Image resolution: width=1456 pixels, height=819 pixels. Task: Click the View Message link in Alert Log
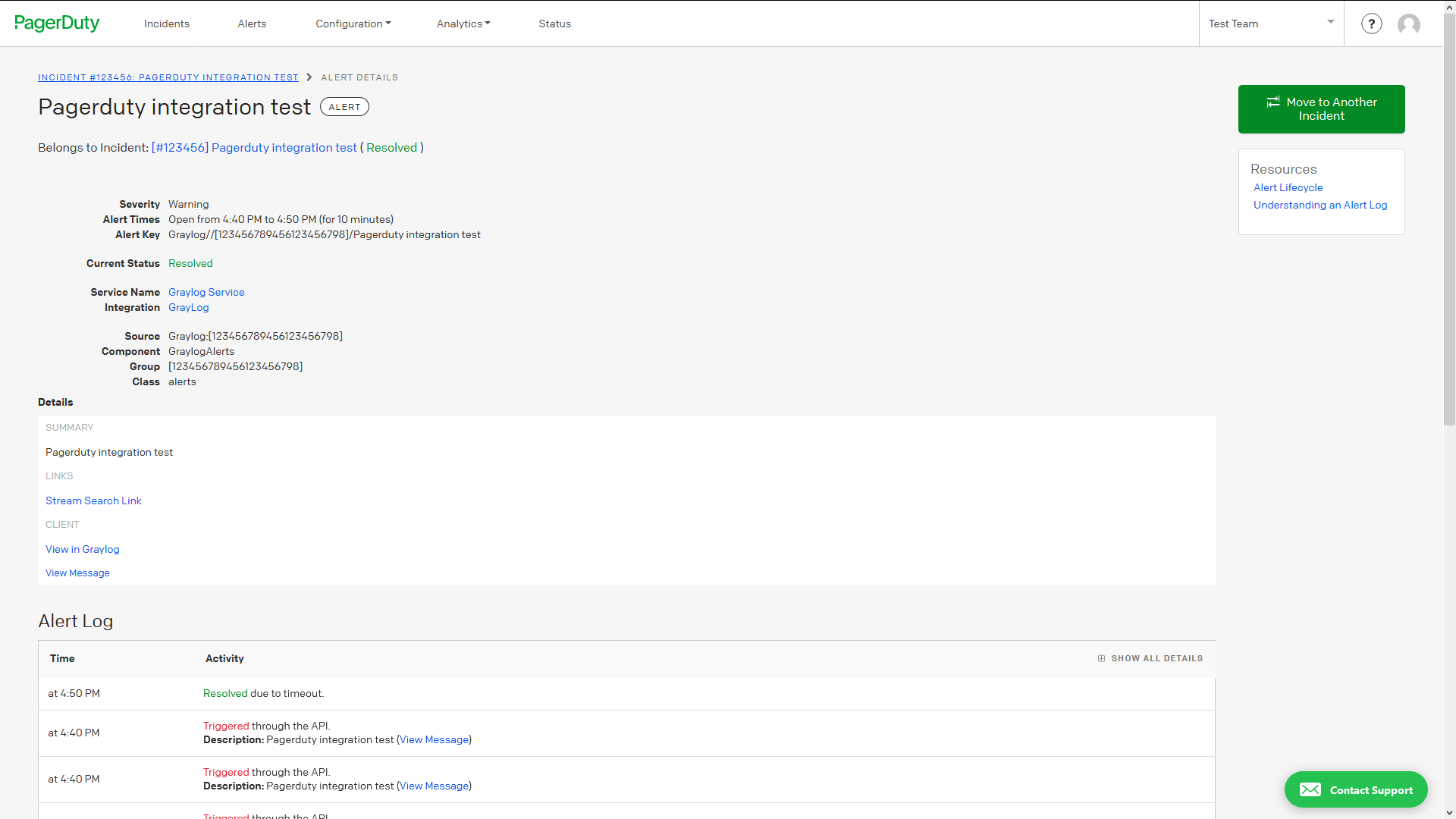[433, 739]
